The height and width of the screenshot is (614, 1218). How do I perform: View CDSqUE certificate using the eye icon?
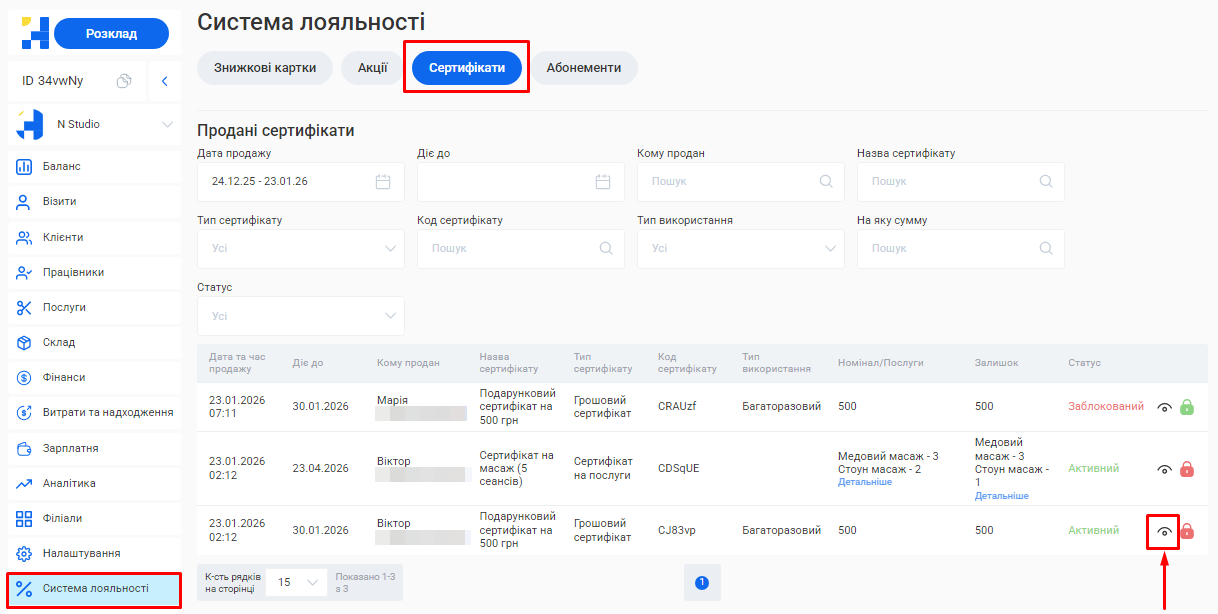[x=1164, y=469]
